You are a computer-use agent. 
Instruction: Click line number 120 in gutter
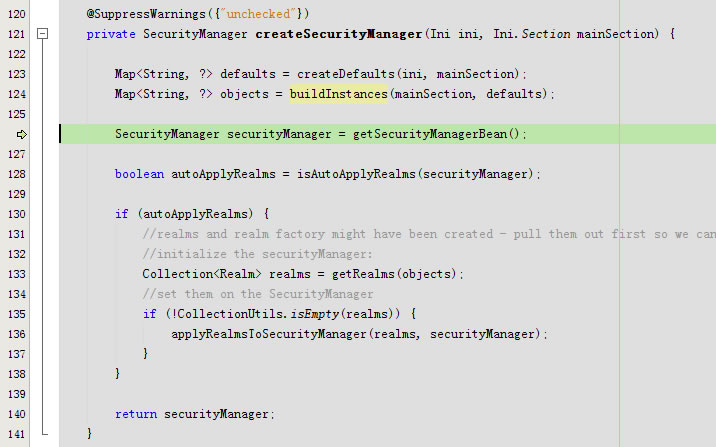17,14
